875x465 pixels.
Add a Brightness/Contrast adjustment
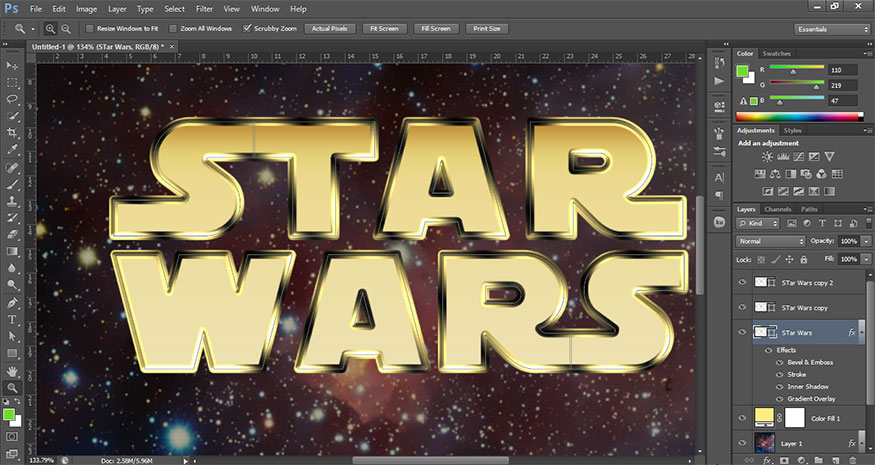click(768, 157)
